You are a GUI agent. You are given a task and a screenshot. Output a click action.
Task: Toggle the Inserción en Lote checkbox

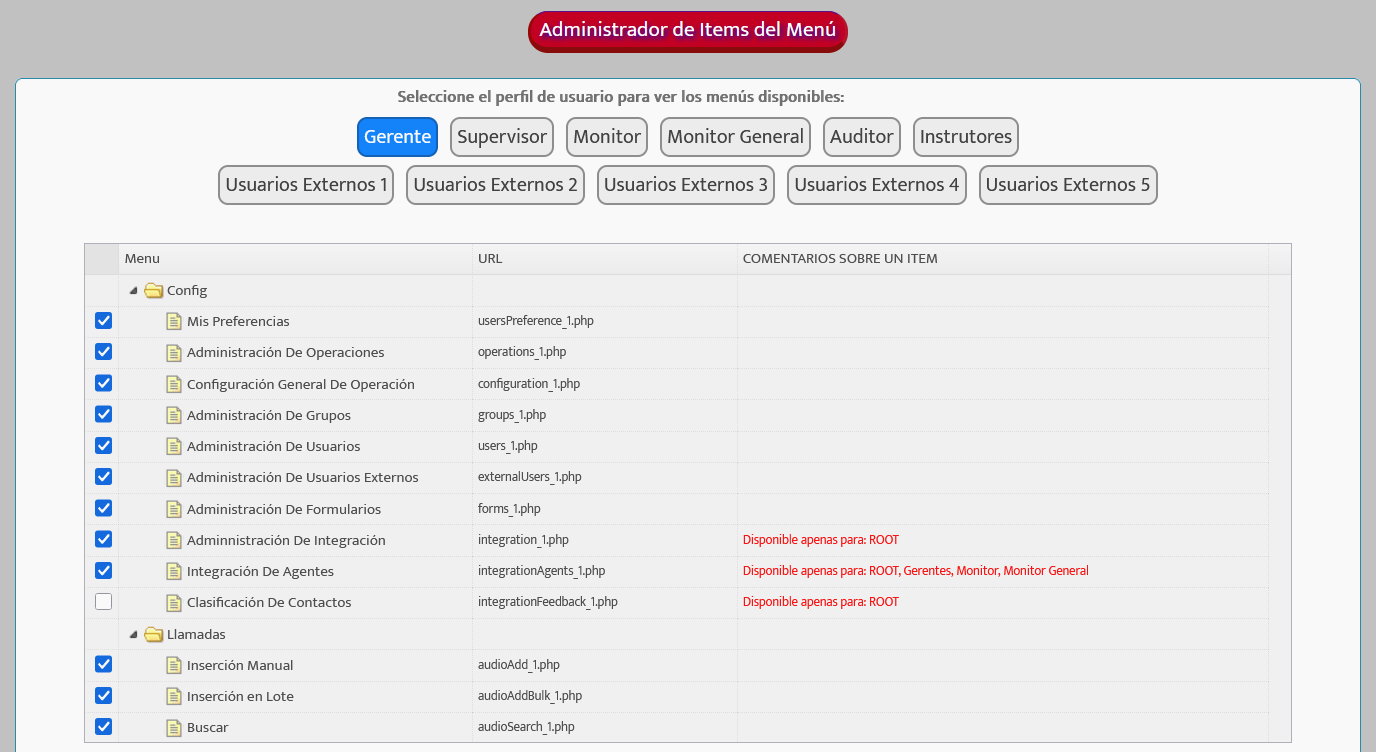pyautogui.click(x=103, y=696)
